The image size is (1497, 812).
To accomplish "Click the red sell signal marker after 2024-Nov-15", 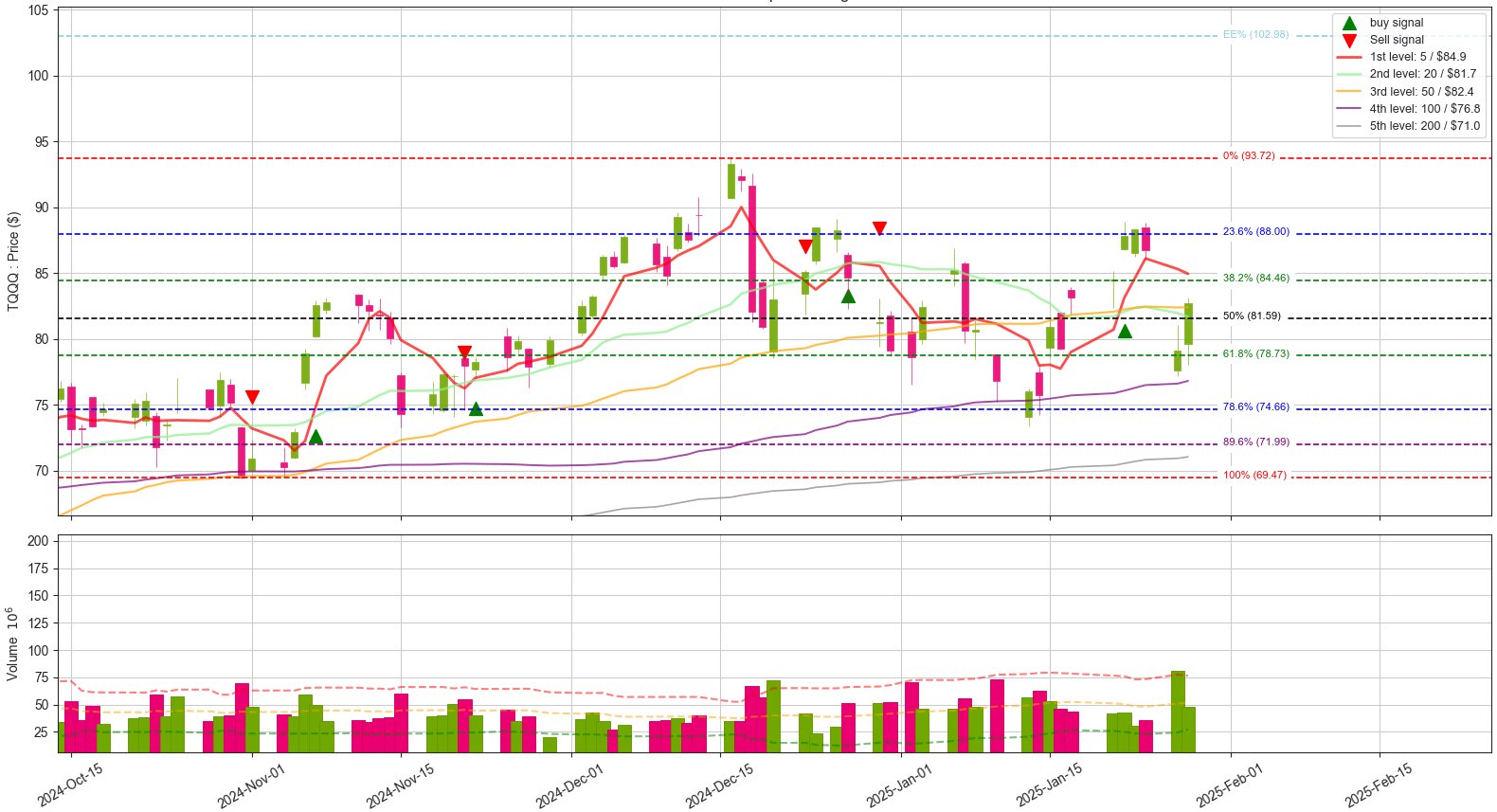I will click(464, 352).
